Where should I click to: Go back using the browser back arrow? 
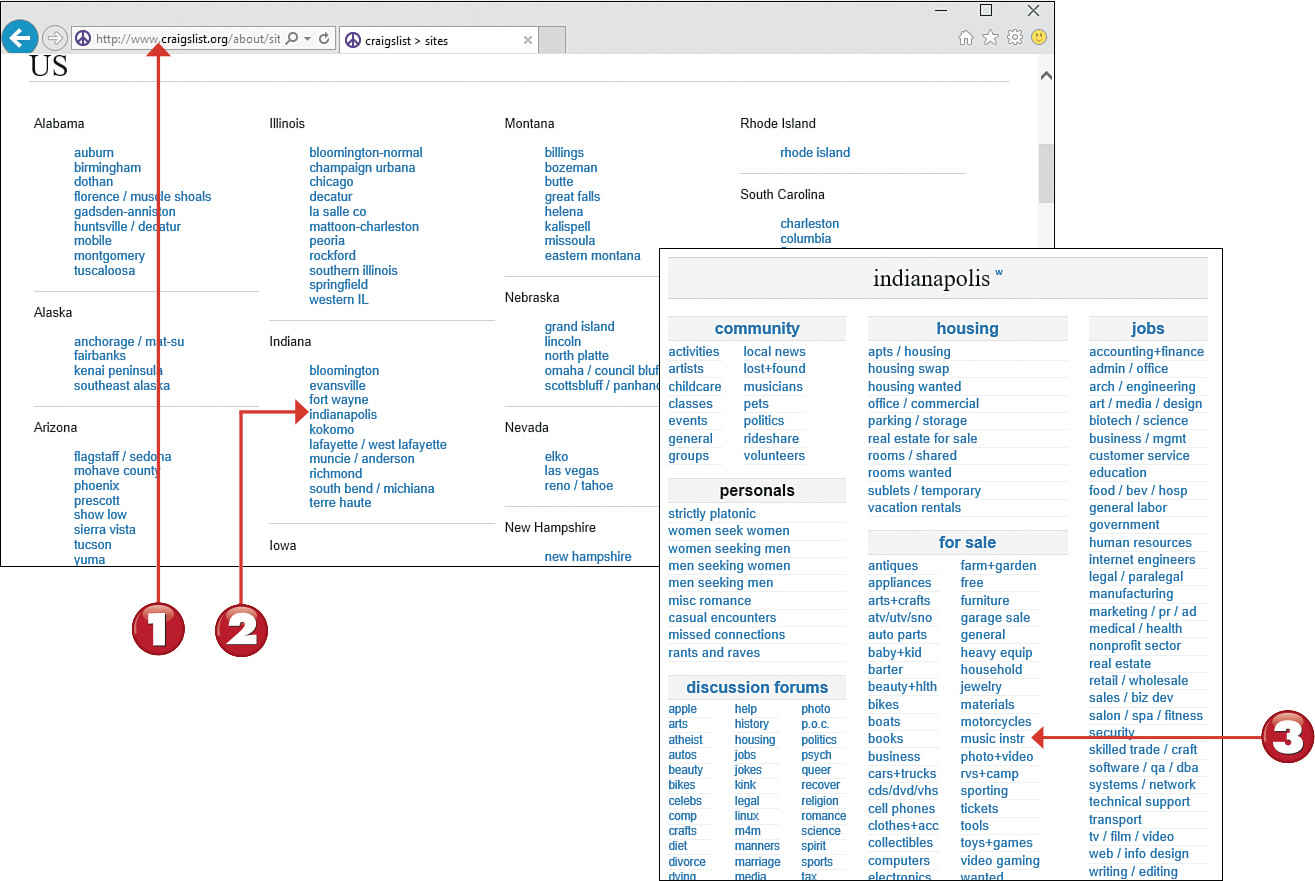click(19, 38)
